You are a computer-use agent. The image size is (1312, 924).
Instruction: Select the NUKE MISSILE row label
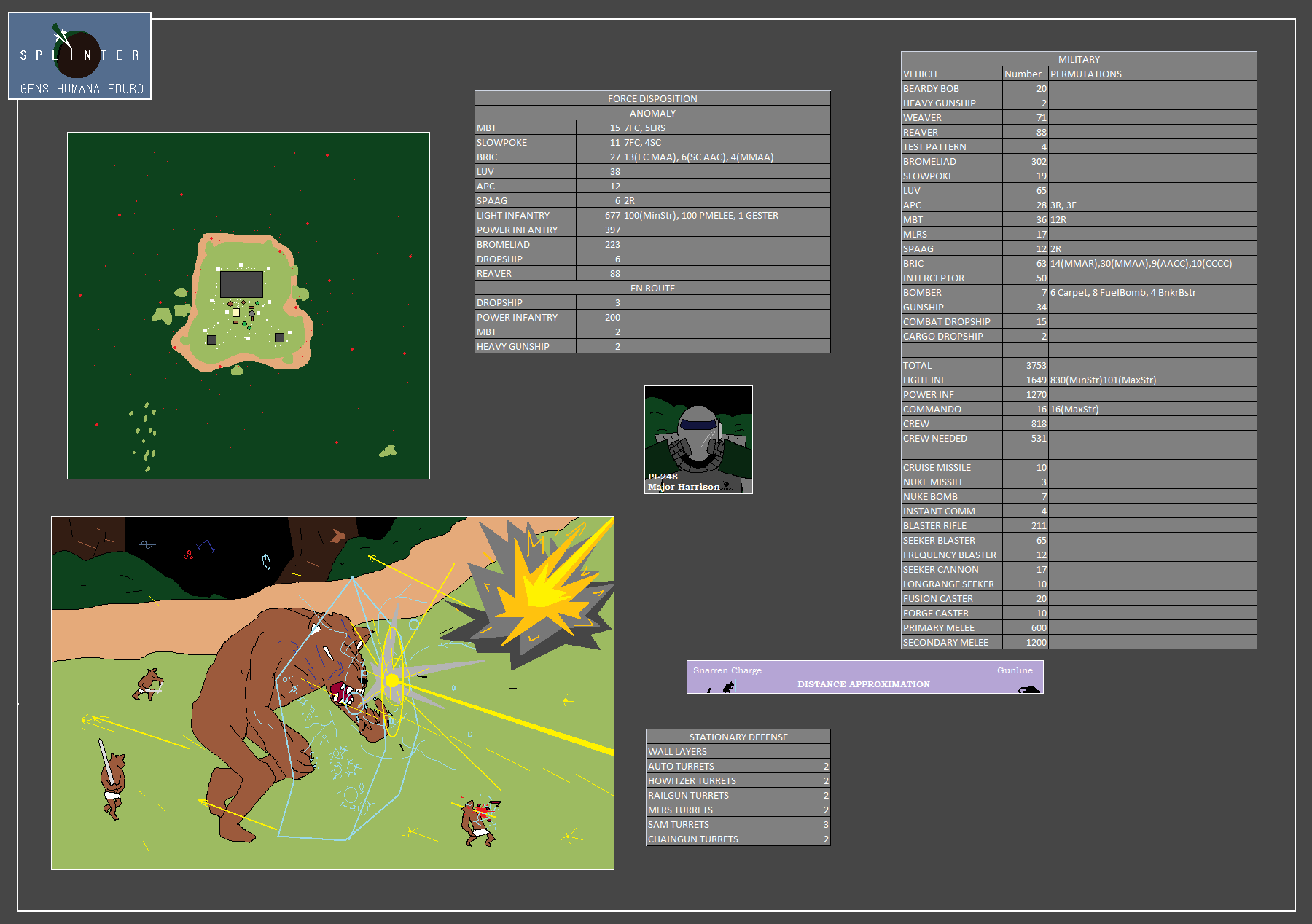933,482
